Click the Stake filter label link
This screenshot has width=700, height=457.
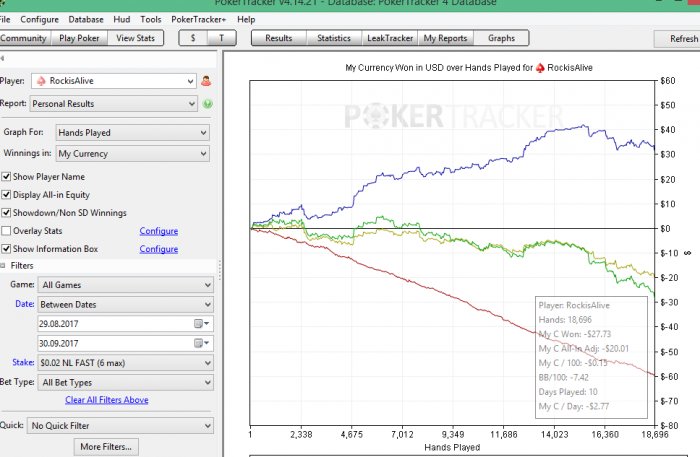[23, 362]
